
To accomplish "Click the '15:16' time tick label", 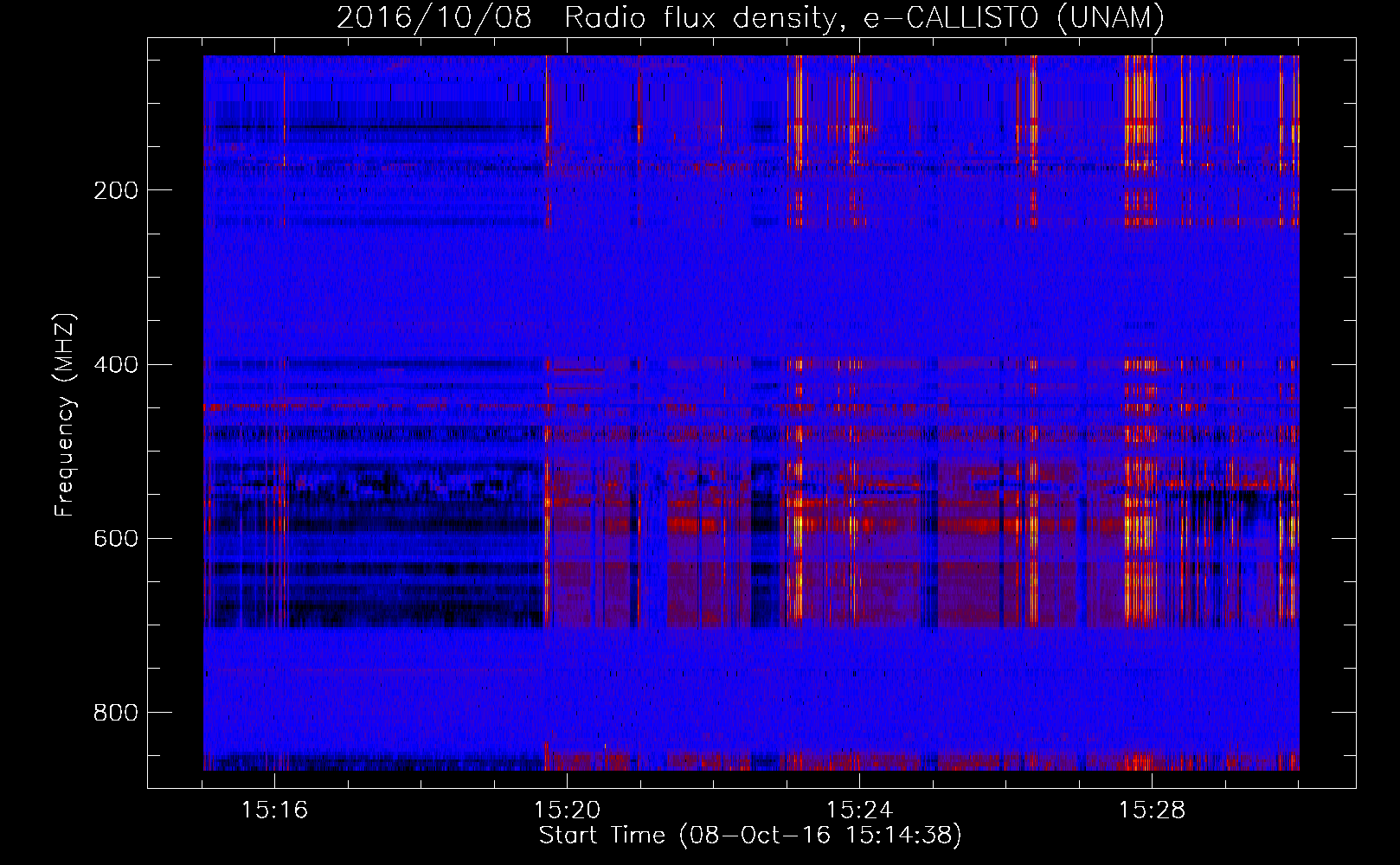I will (x=274, y=811).
